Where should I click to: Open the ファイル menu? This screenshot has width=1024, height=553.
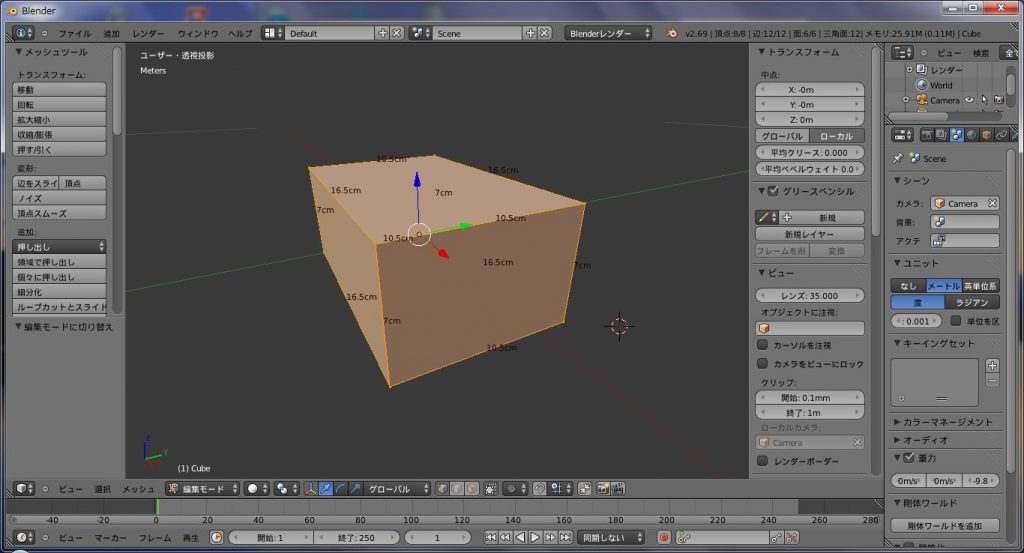tap(74, 33)
